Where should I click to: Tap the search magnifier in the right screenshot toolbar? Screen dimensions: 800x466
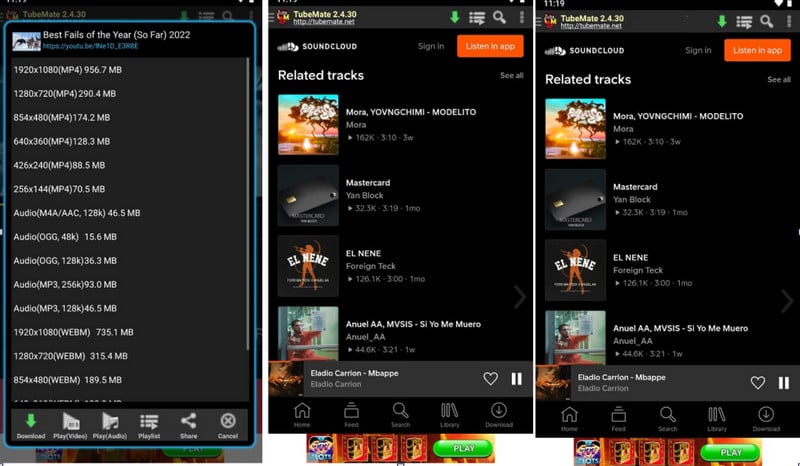pos(767,22)
